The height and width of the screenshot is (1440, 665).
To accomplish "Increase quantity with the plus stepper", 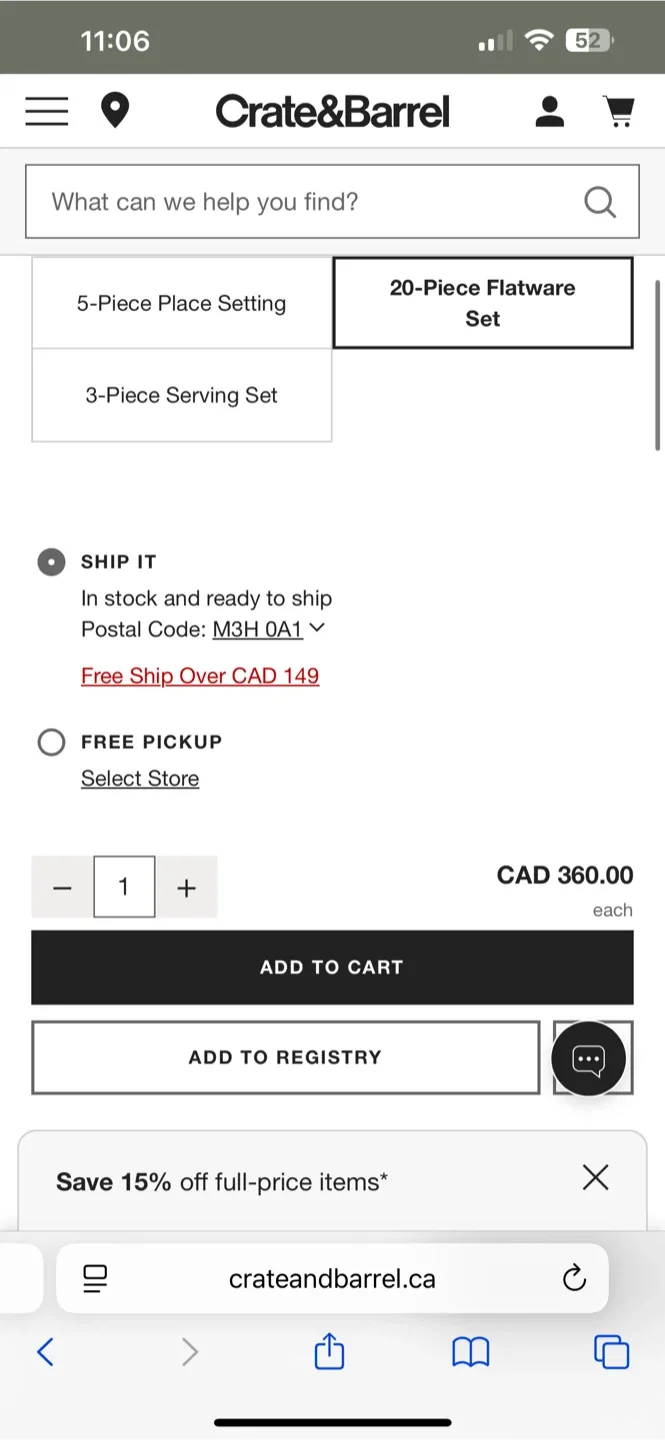I will pyautogui.click(x=186, y=887).
